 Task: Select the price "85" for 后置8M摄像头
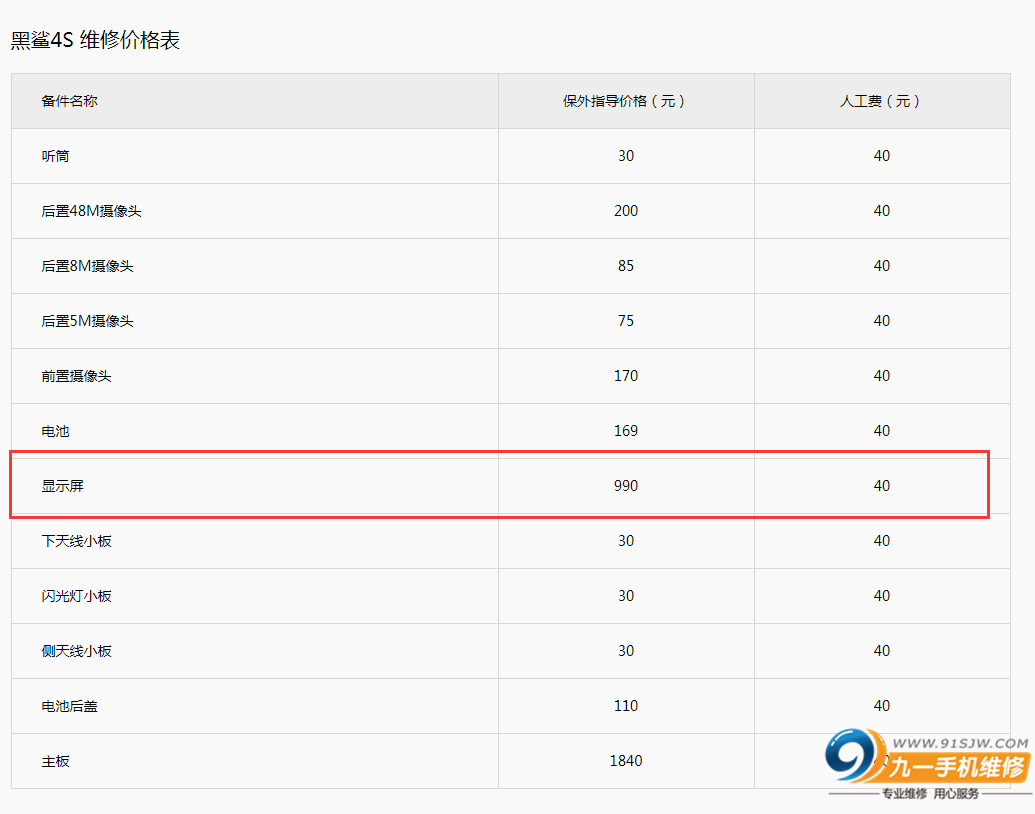point(626,266)
